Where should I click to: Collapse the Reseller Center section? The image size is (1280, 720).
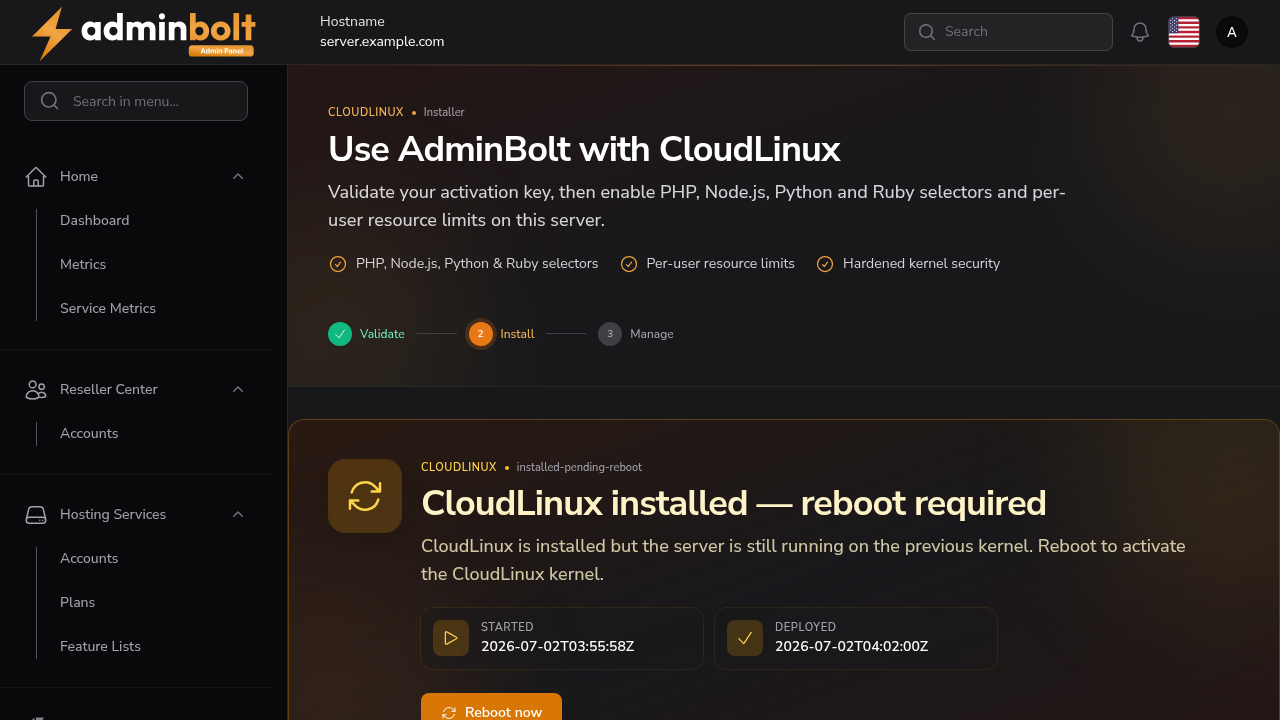[x=238, y=389]
